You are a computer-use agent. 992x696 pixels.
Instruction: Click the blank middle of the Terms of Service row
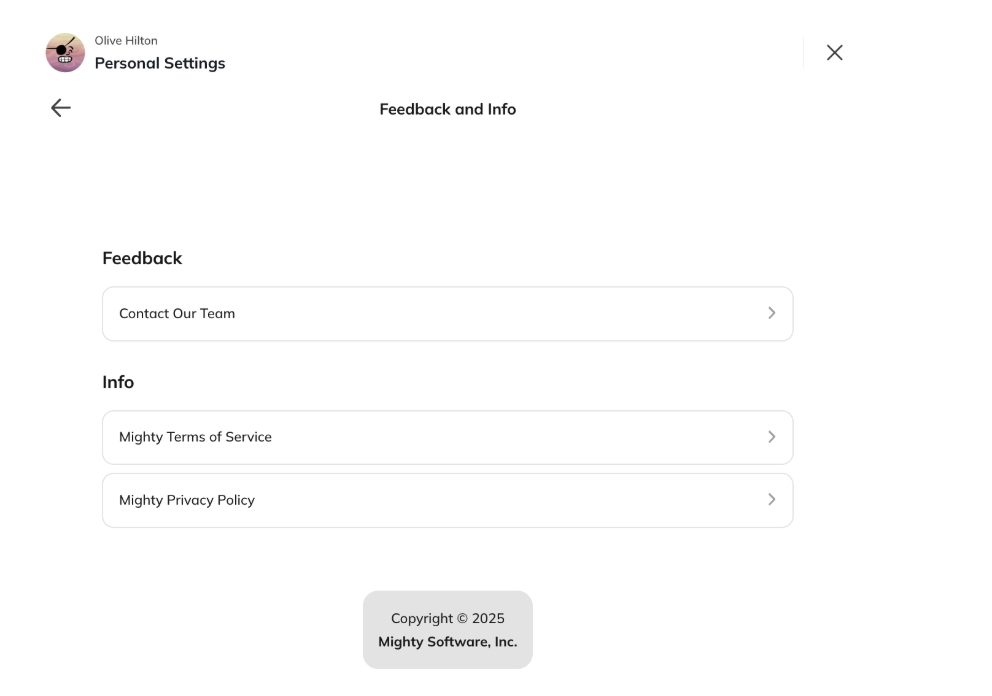[x=500, y=437]
